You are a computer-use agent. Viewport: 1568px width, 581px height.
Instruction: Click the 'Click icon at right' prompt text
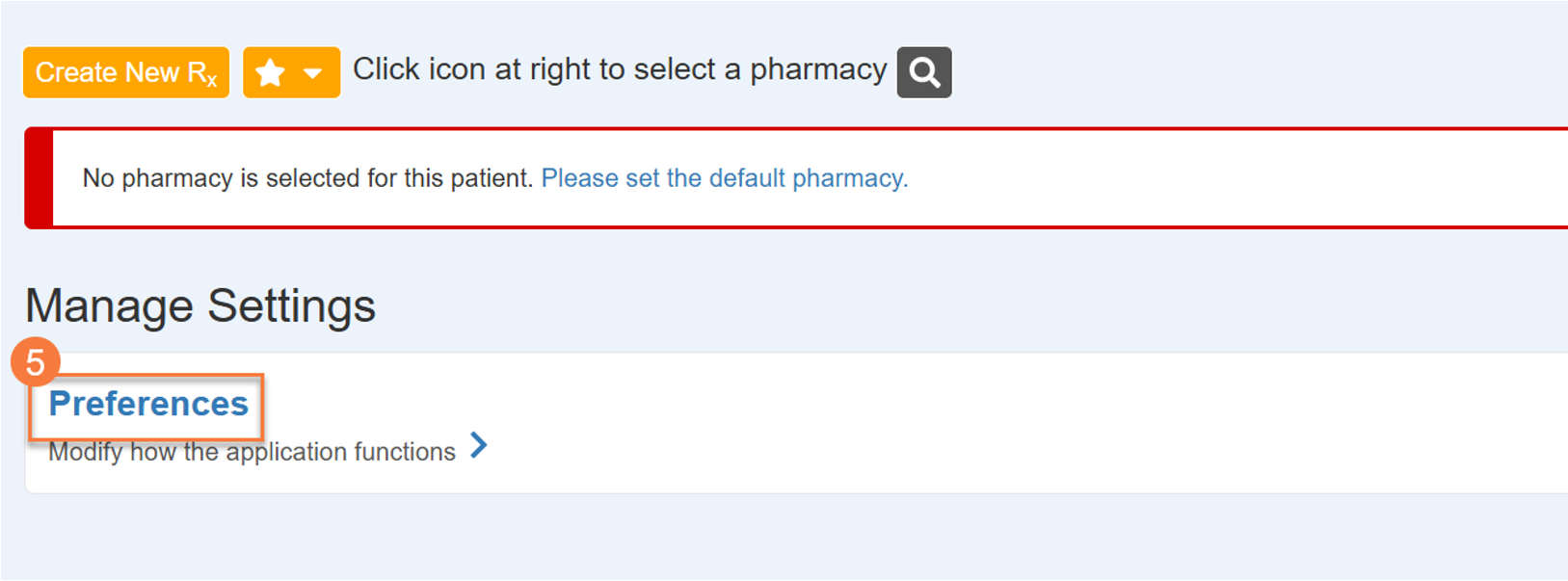(x=619, y=69)
